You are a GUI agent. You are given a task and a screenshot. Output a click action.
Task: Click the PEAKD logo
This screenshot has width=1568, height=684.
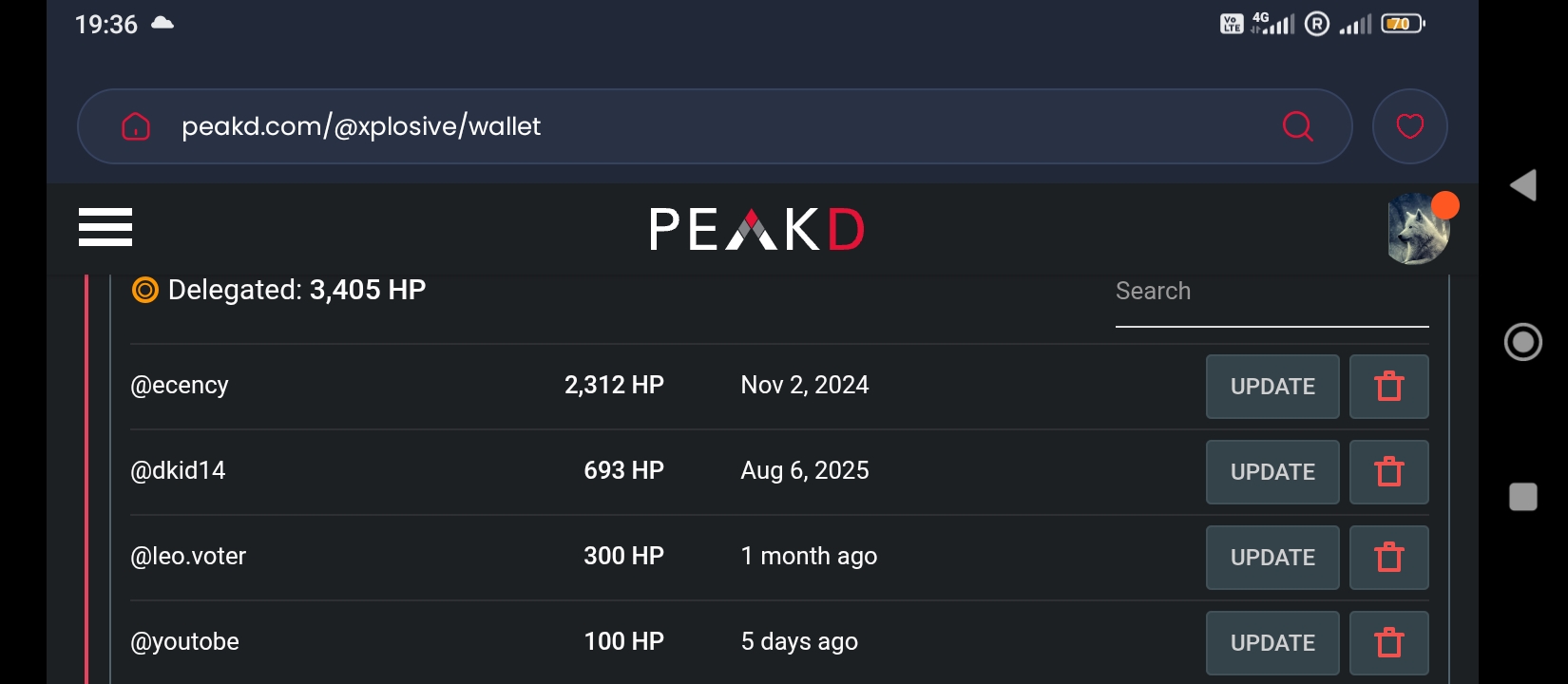pos(756,229)
